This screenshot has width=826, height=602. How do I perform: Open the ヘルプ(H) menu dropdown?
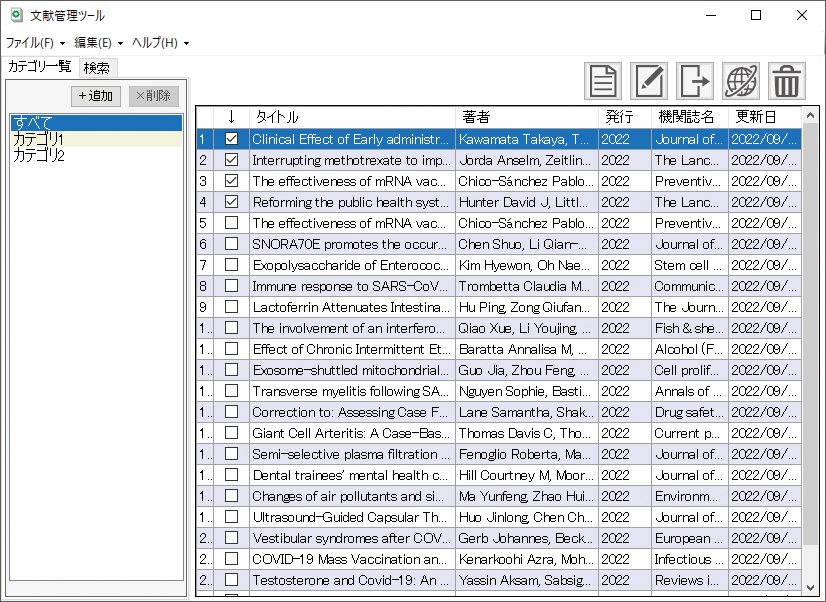[x=160, y=43]
